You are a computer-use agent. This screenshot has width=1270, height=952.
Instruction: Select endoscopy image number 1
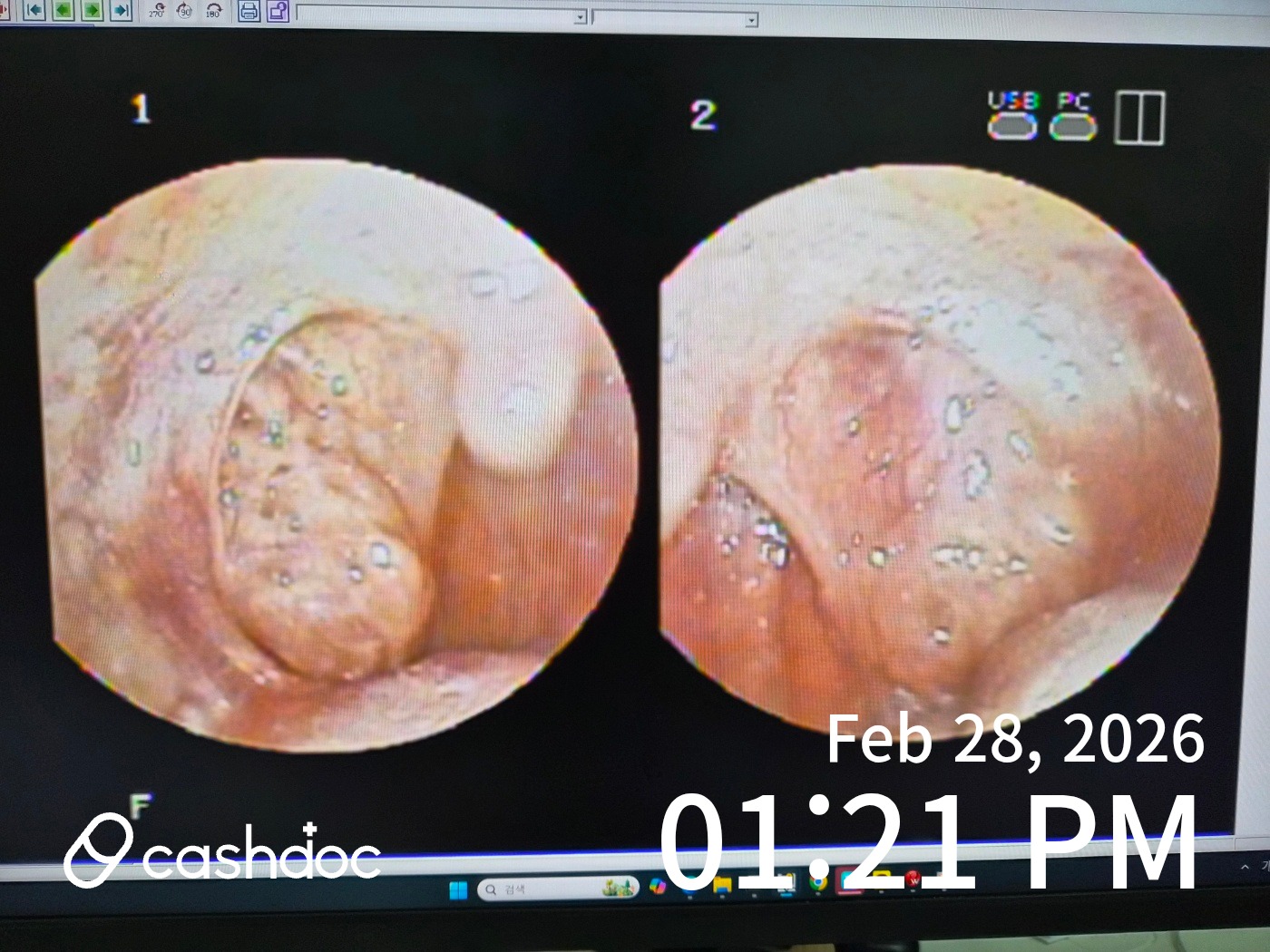tap(336, 453)
